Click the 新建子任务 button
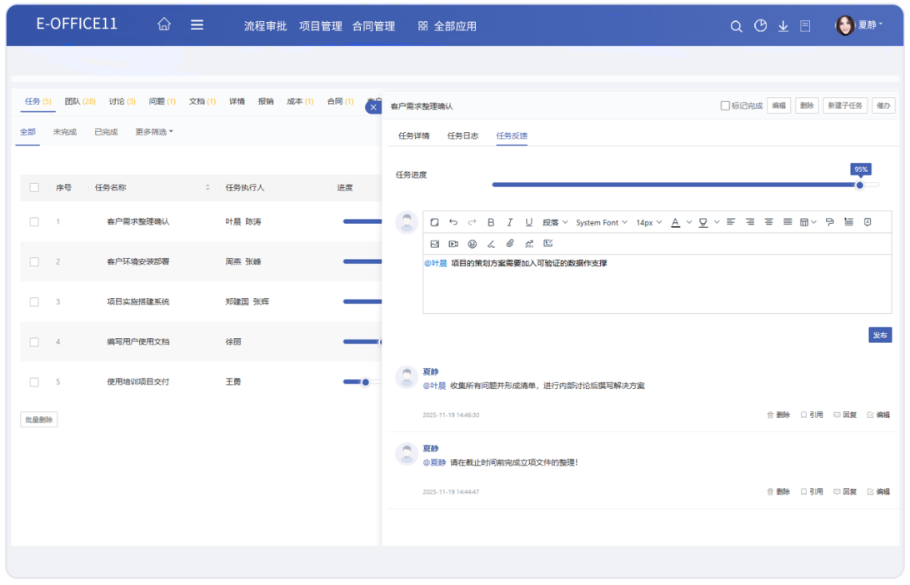The image size is (910, 585). pyautogui.click(x=844, y=105)
